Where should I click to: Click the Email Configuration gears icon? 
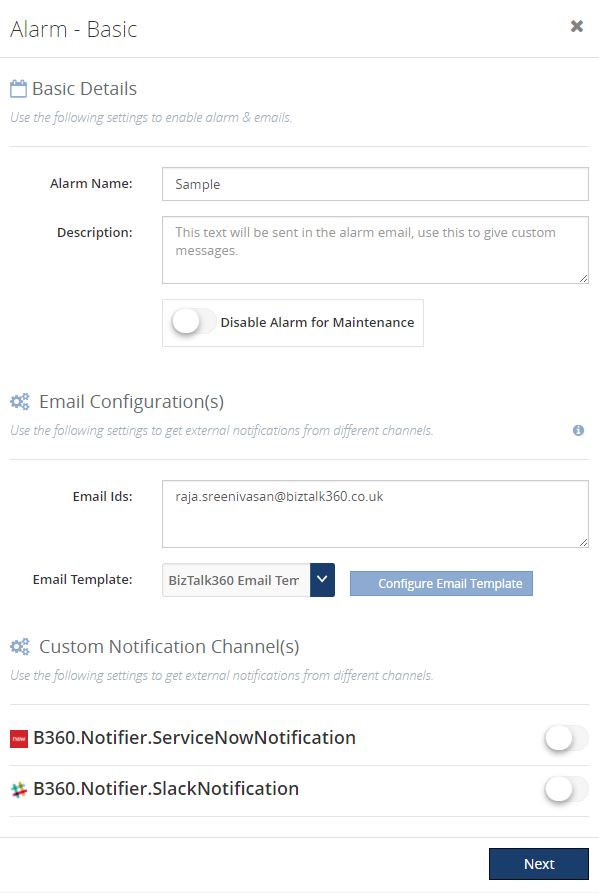[x=20, y=402]
